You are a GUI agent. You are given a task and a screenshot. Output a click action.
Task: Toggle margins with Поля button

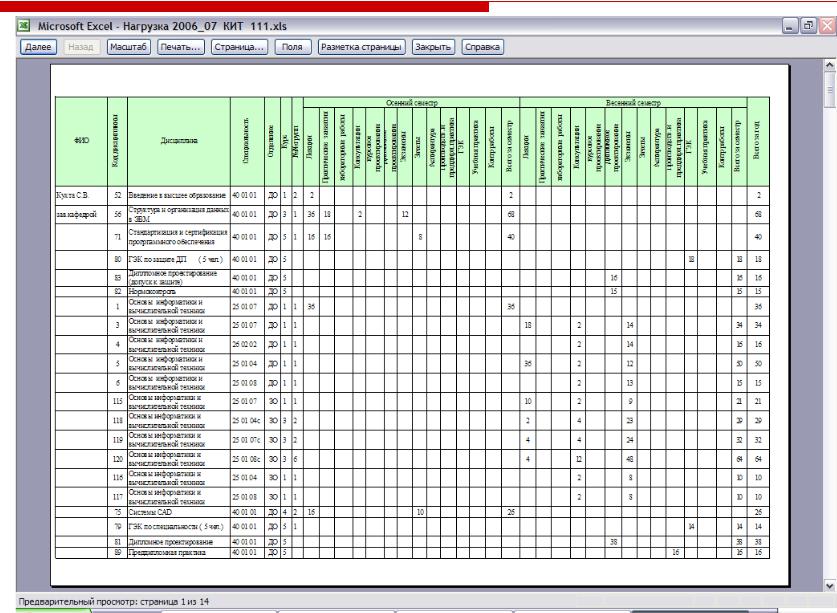(293, 47)
